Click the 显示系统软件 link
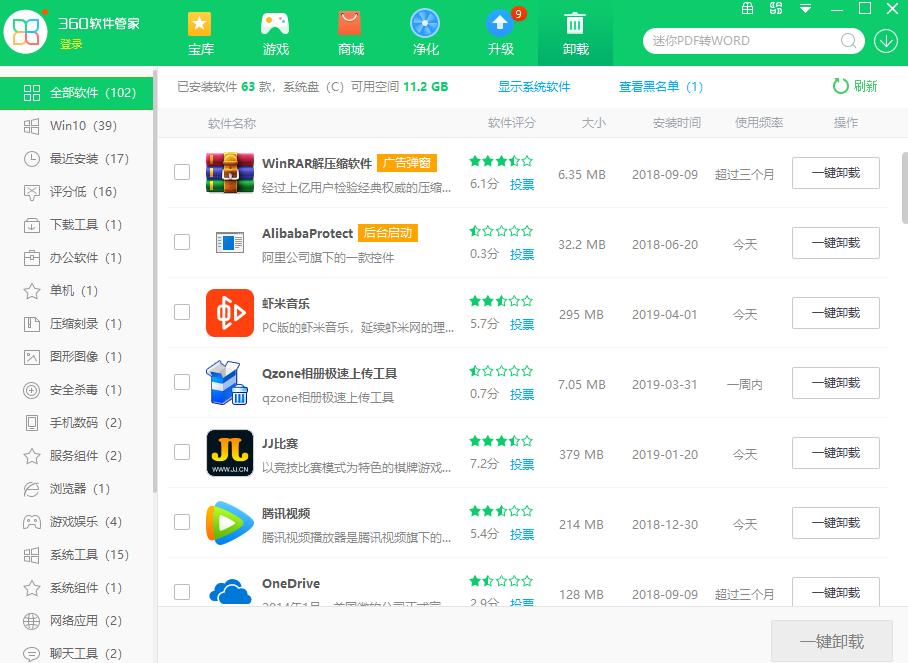Screen dimensions: 908x663 (534, 87)
